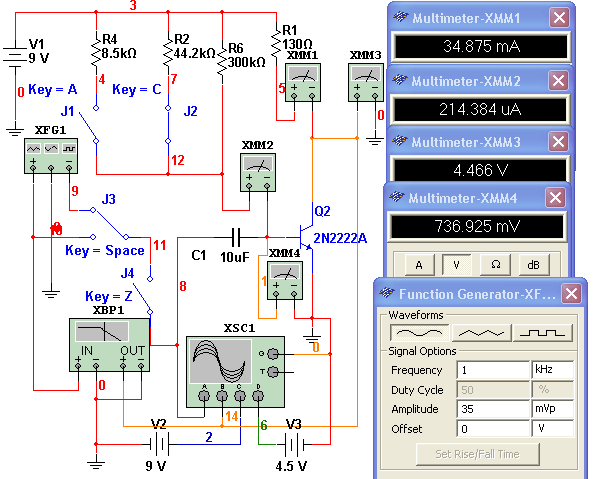Click the oscilloscope channel B terminal
The width and height of the screenshot is (594, 479).
pyautogui.click(x=222, y=396)
